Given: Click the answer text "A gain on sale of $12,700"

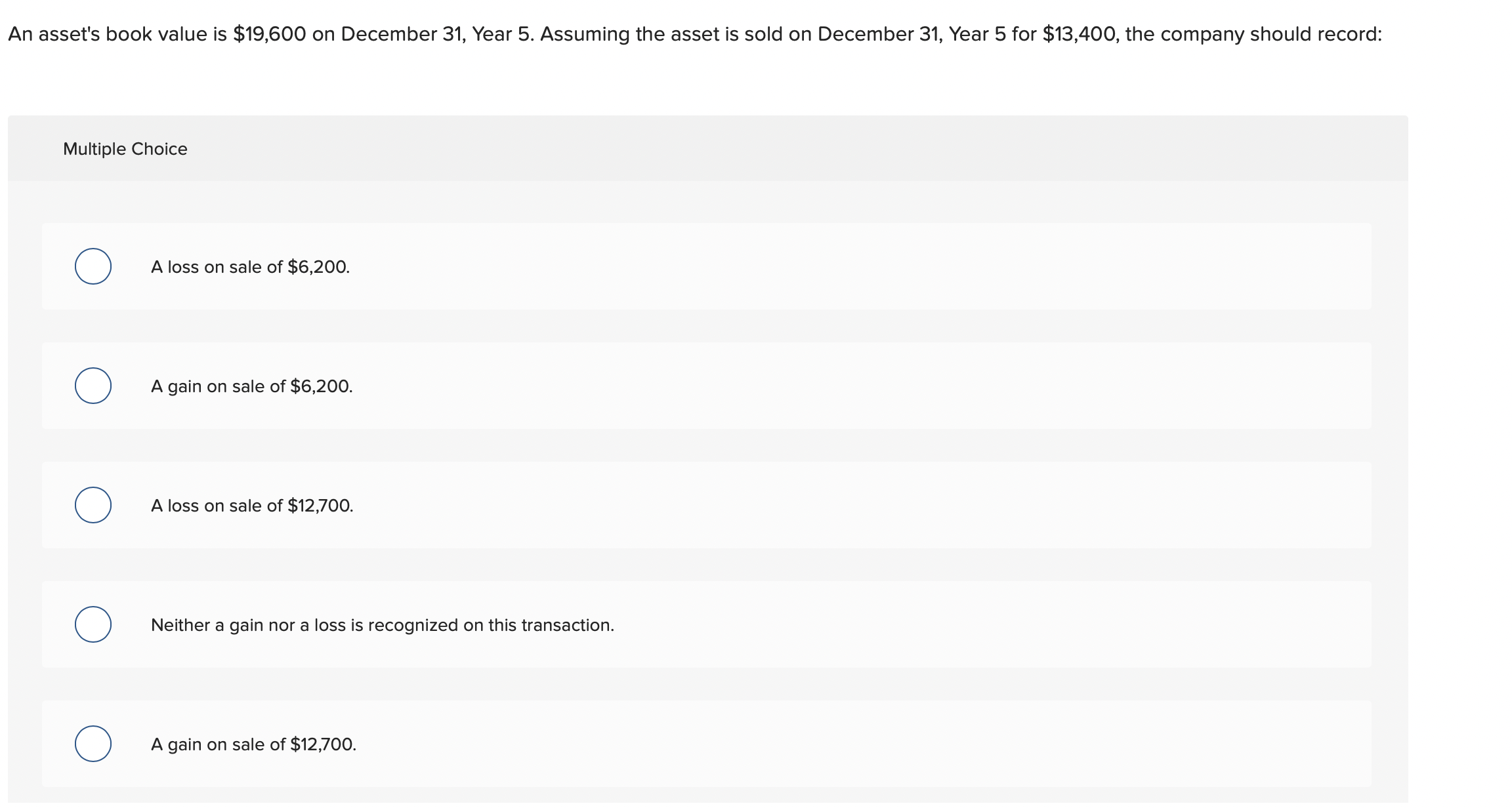Looking at the screenshot, I should pos(254,744).
